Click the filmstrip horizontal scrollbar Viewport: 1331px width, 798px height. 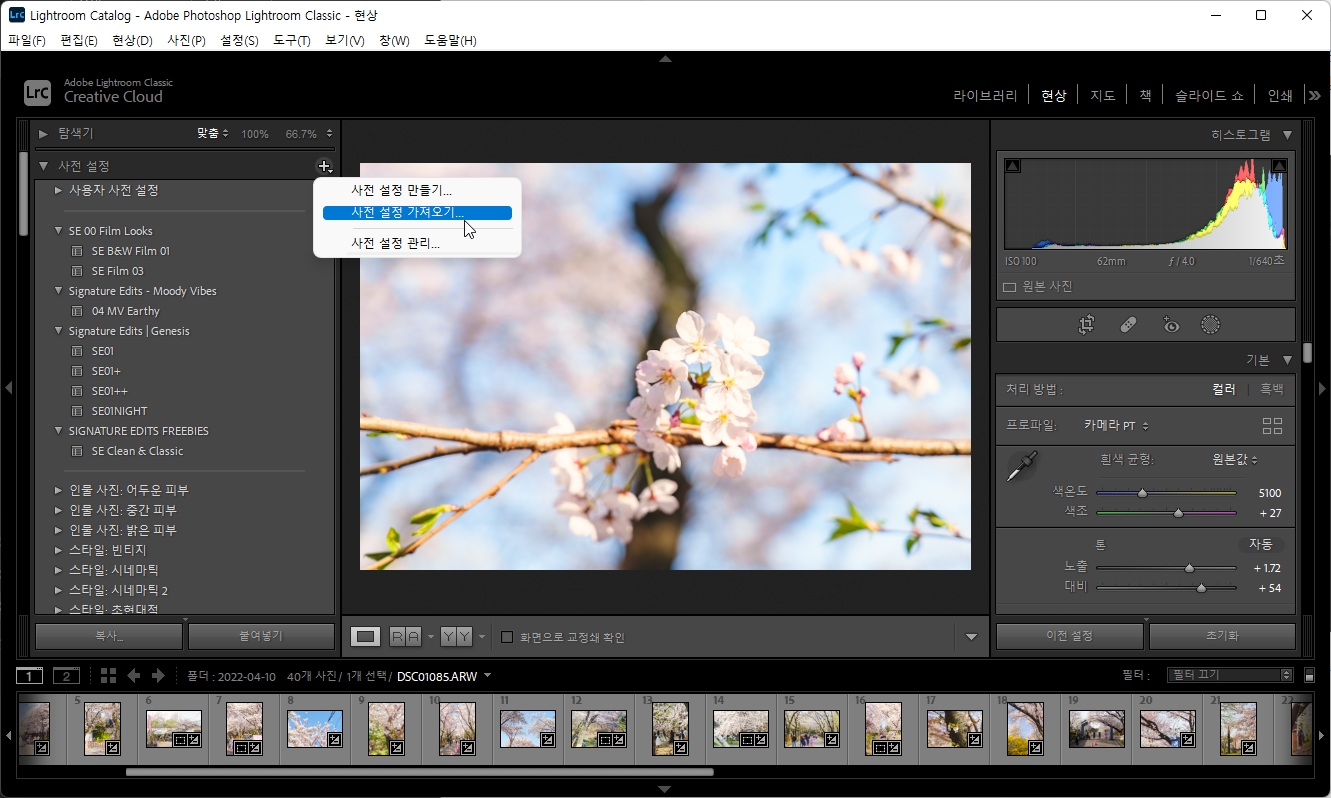click(x=419, y=772)
